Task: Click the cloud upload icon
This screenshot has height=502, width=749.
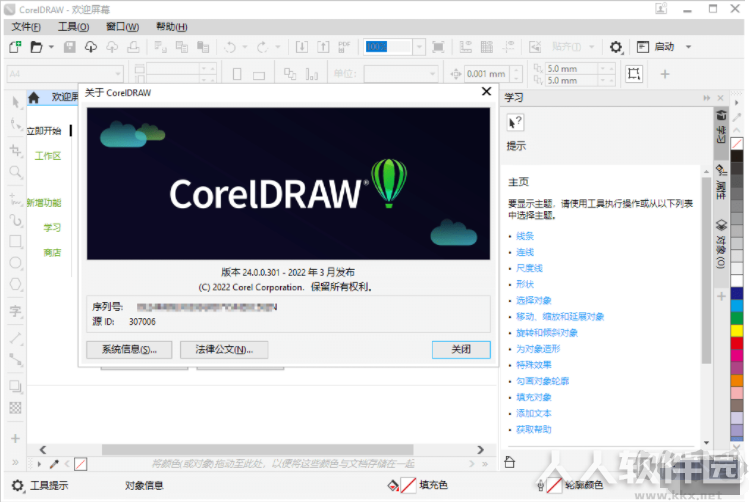Action: click(112, 47)
